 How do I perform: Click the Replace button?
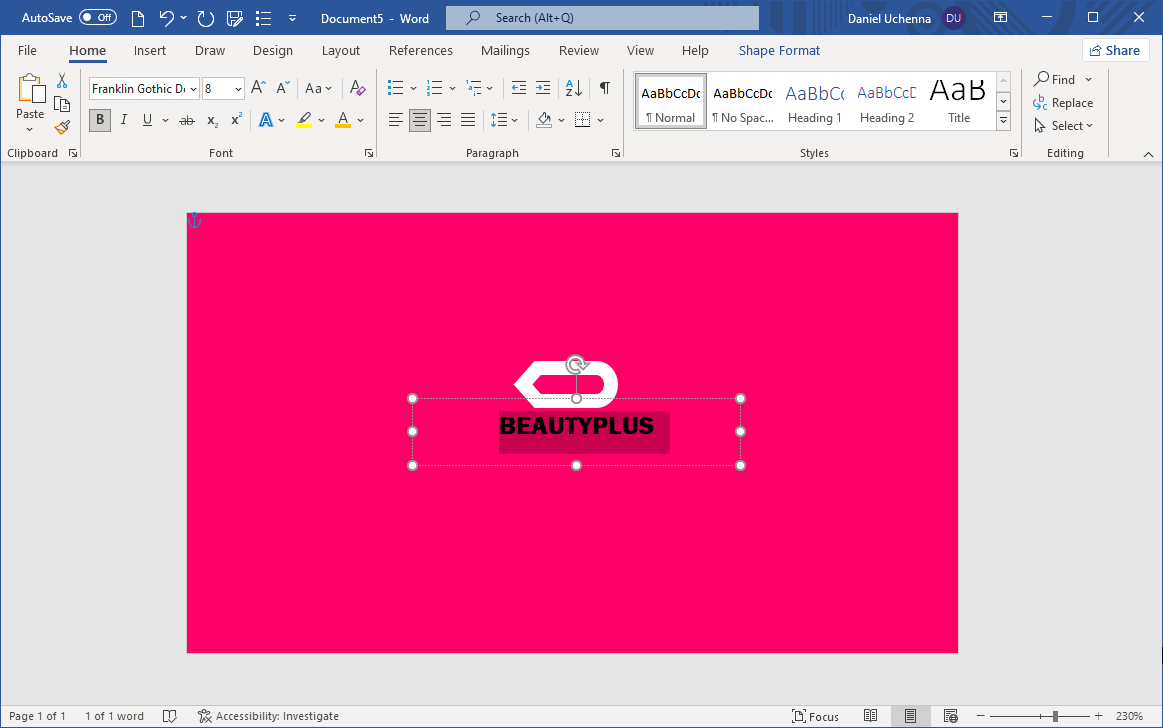point(1063,103)
